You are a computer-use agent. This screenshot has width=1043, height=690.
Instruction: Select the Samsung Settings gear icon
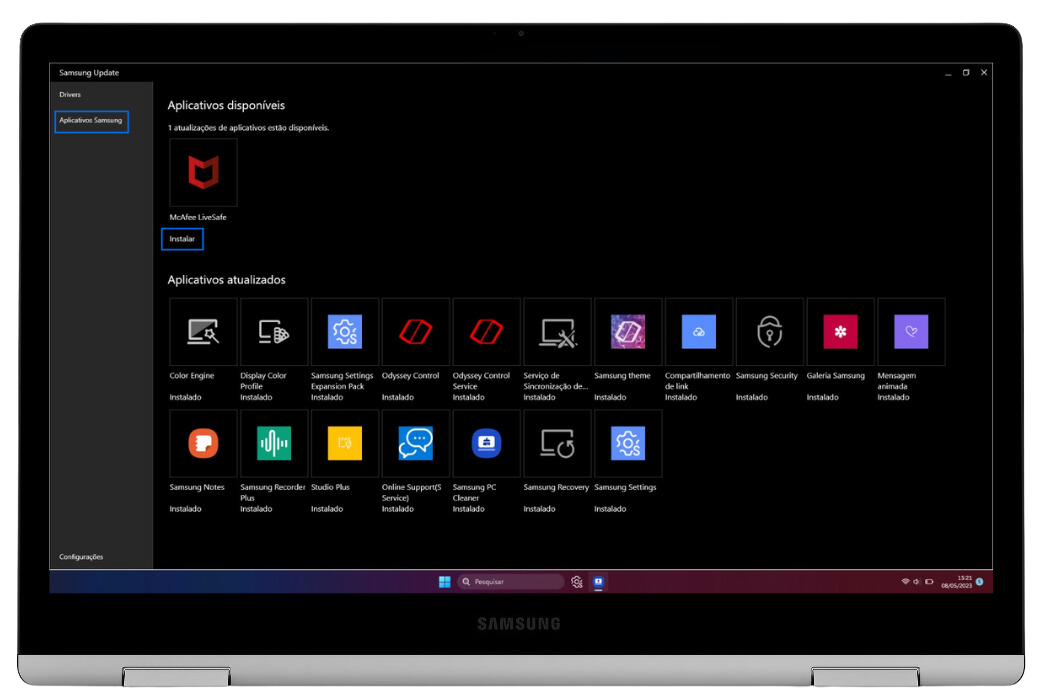[x=628, y=443]
